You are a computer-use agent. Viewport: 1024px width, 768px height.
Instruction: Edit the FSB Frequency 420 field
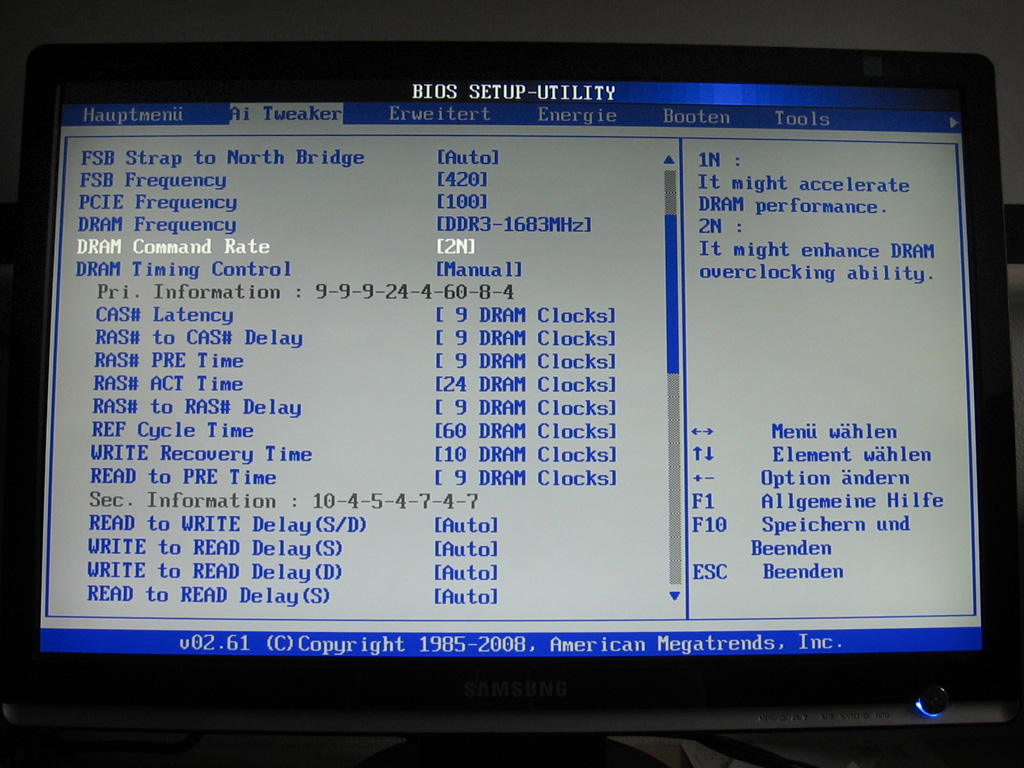462,180
